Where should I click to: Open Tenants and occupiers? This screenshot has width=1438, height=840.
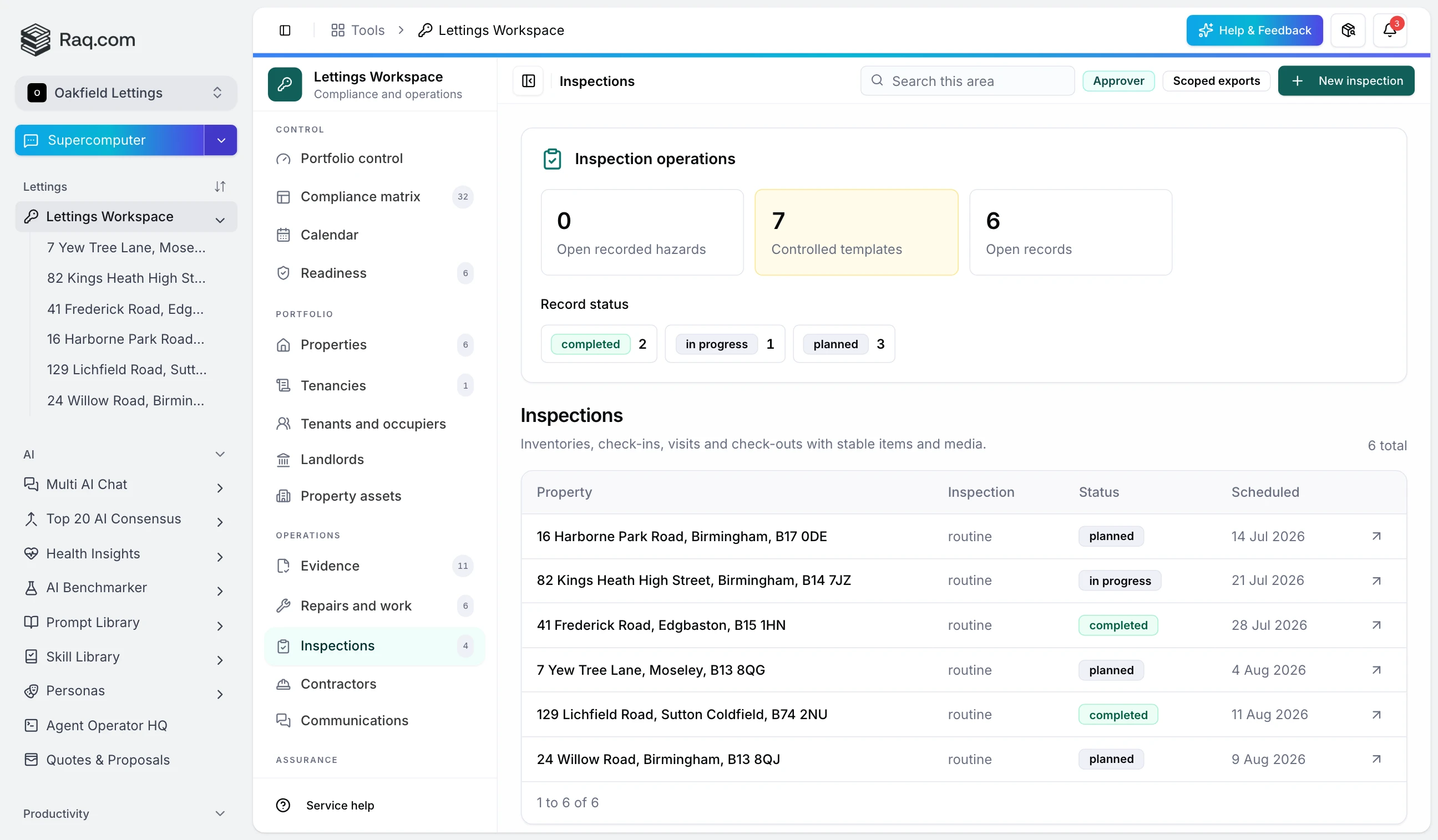coord(374,424)
